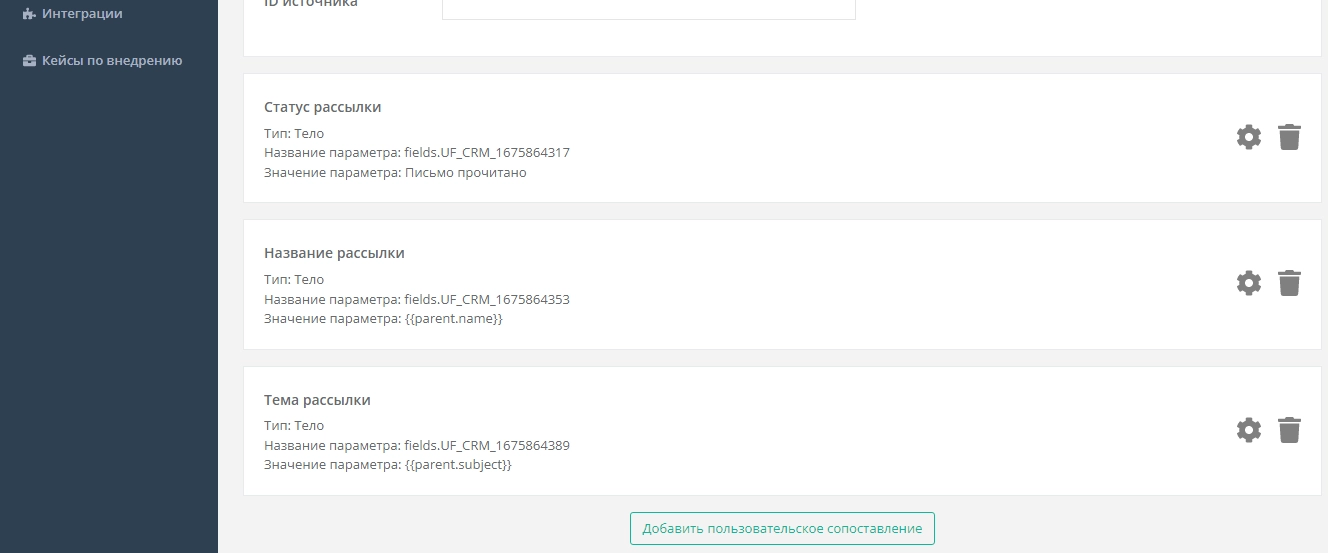1328x553 pixels.
Task: Go to Кейсы по внедрению in sidebar
Action: tap(111, 61)
